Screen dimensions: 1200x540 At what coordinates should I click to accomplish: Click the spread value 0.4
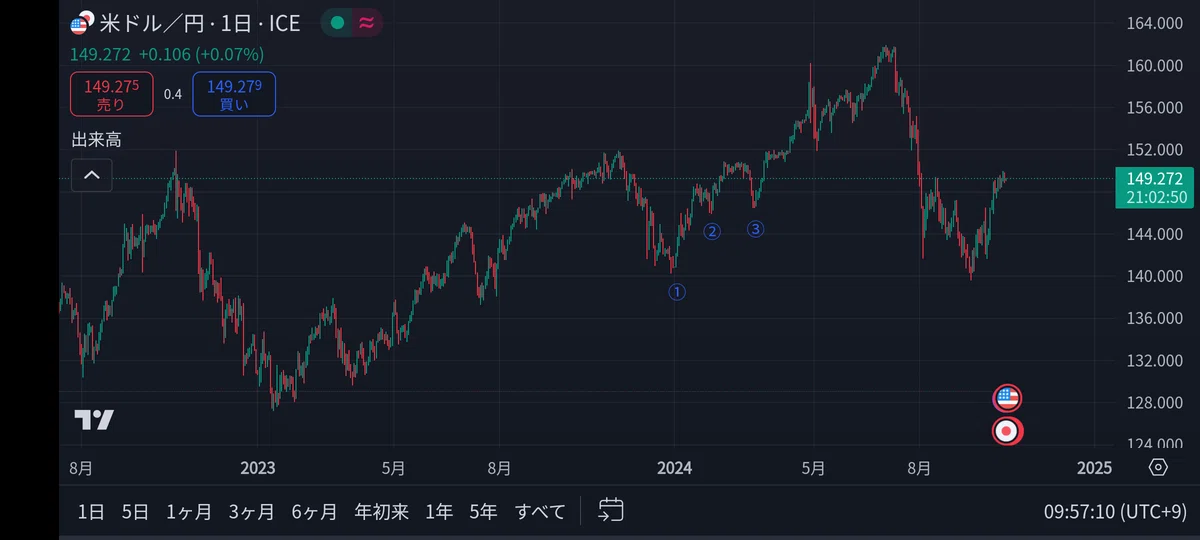click(173, 94)
